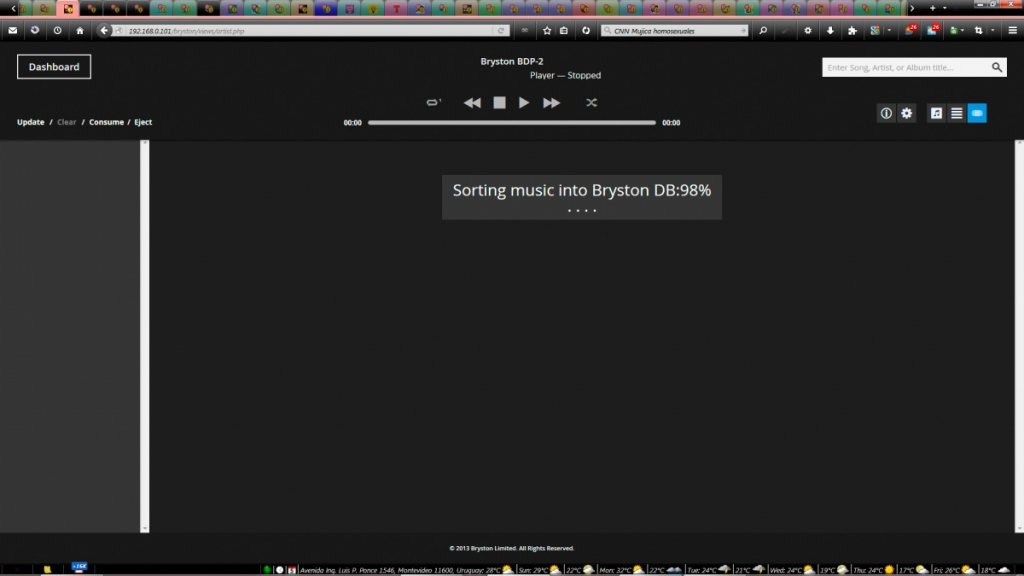Screen dimensions: 1024x576
Task: Select the highlighted blue view button
Action: click(977, 113)
